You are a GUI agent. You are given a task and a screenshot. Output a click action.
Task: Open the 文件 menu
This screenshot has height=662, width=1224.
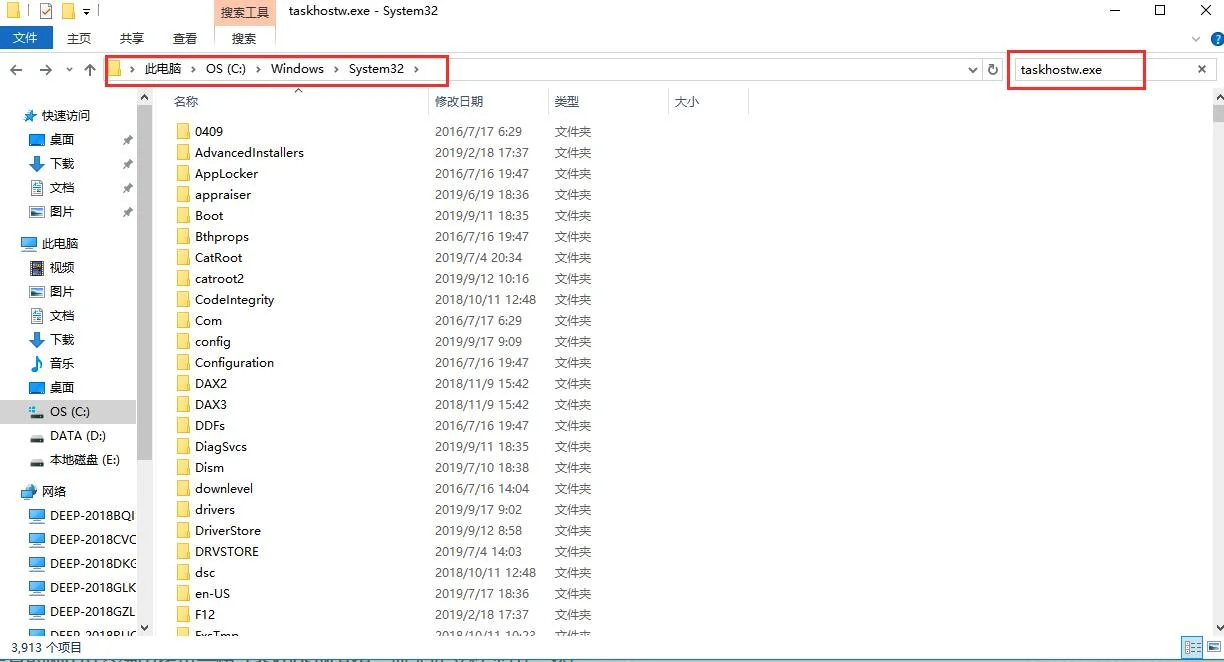[x=25, y=38]
